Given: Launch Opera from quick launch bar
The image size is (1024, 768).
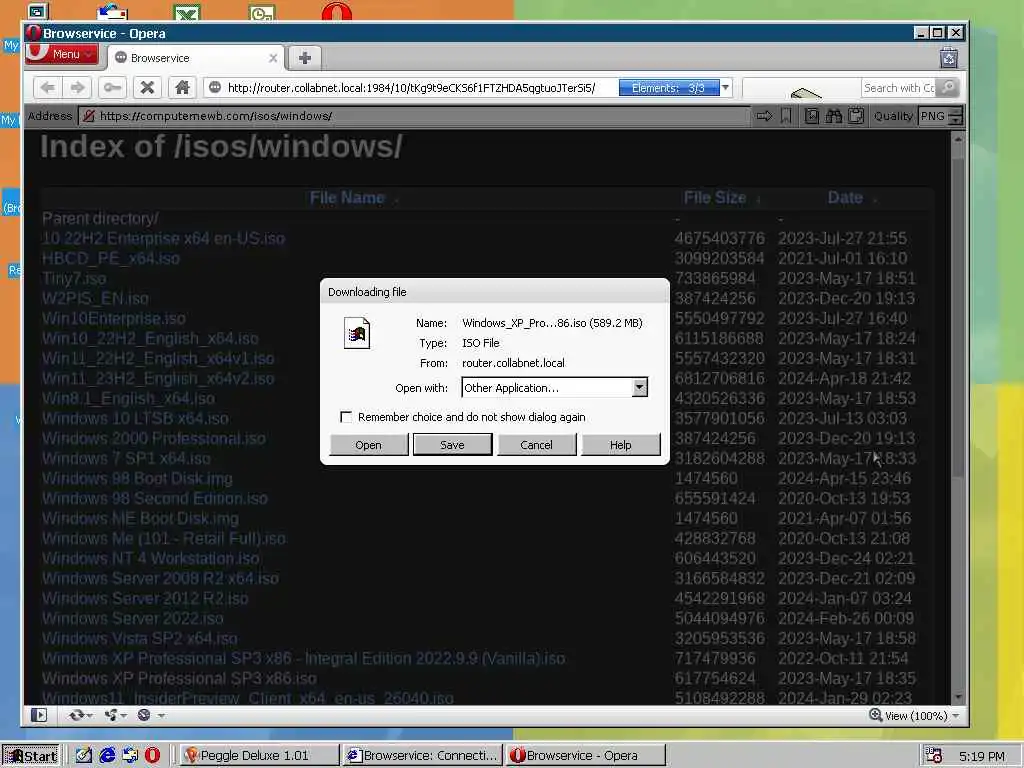Looking at the screenshot, I should (x=152, y=756).
